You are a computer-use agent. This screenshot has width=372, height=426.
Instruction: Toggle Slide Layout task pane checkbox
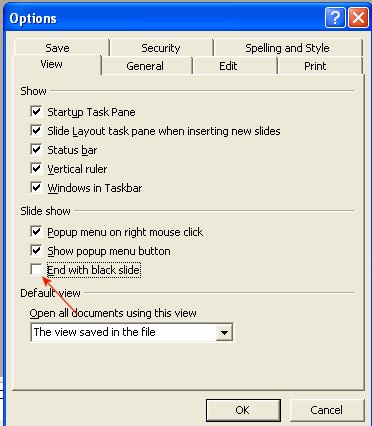(36, 130)
